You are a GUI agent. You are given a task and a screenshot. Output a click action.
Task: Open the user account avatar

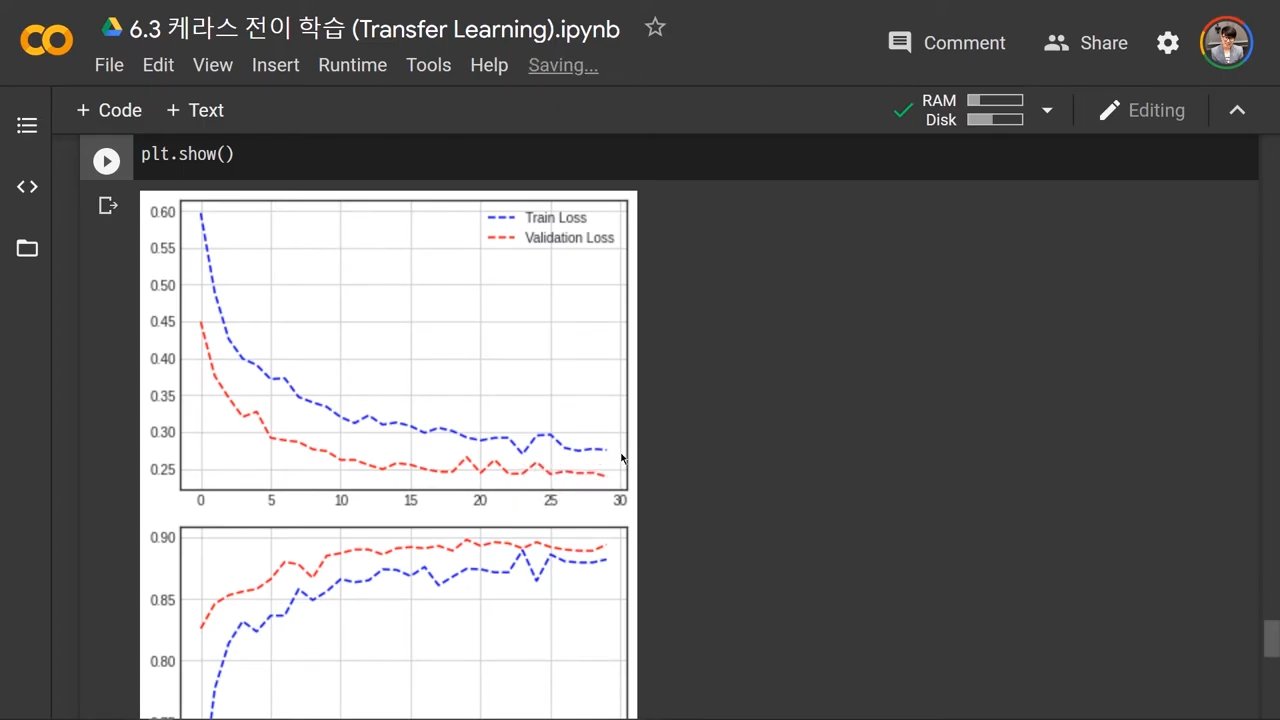(x=1226, y=43)
